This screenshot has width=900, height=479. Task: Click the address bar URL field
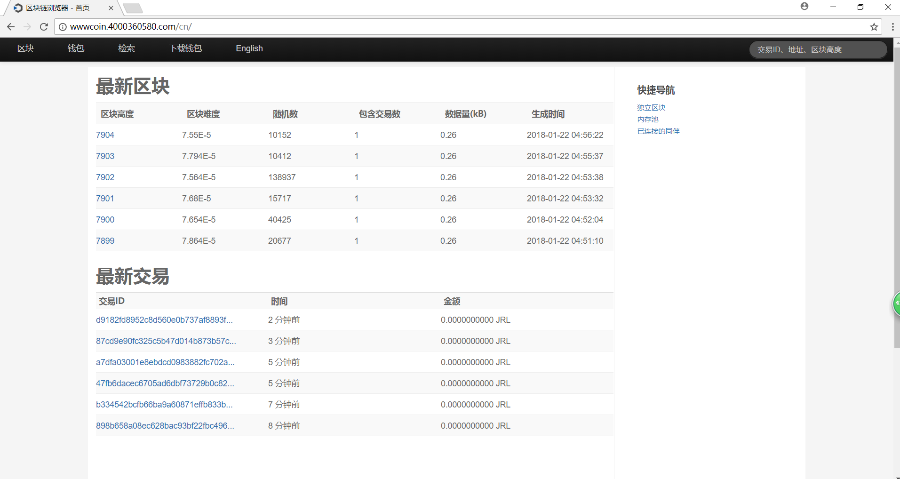tap(468, 26)
